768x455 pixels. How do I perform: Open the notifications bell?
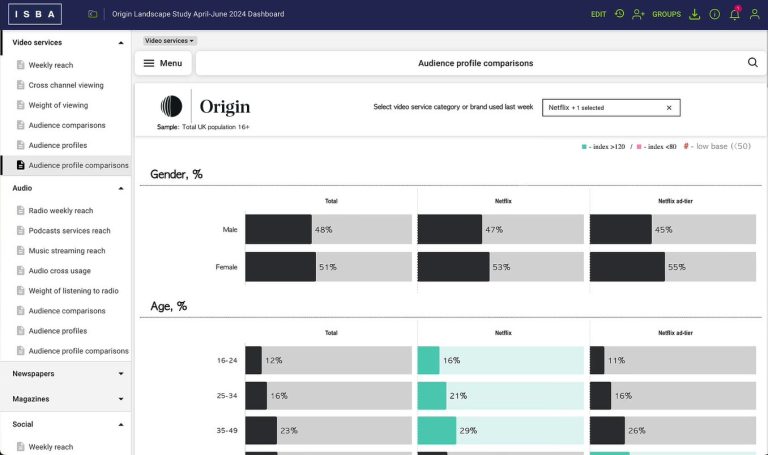click(x=735, y=14)
